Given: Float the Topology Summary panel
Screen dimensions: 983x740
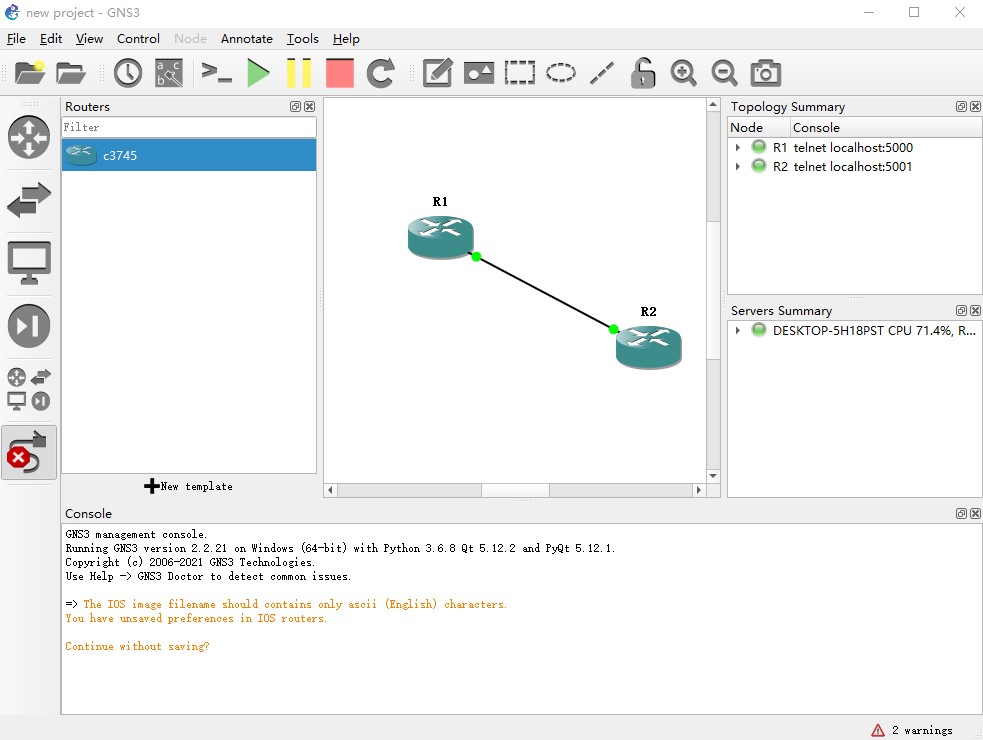Looking at the screenshot, I should (x=961, y=107).
